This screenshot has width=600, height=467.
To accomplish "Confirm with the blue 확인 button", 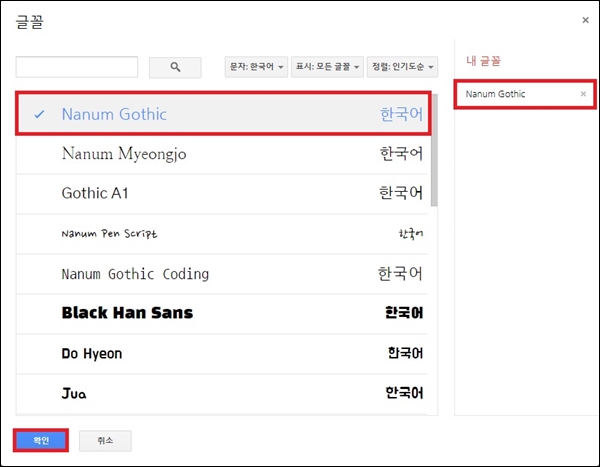I will pos(41,440).
